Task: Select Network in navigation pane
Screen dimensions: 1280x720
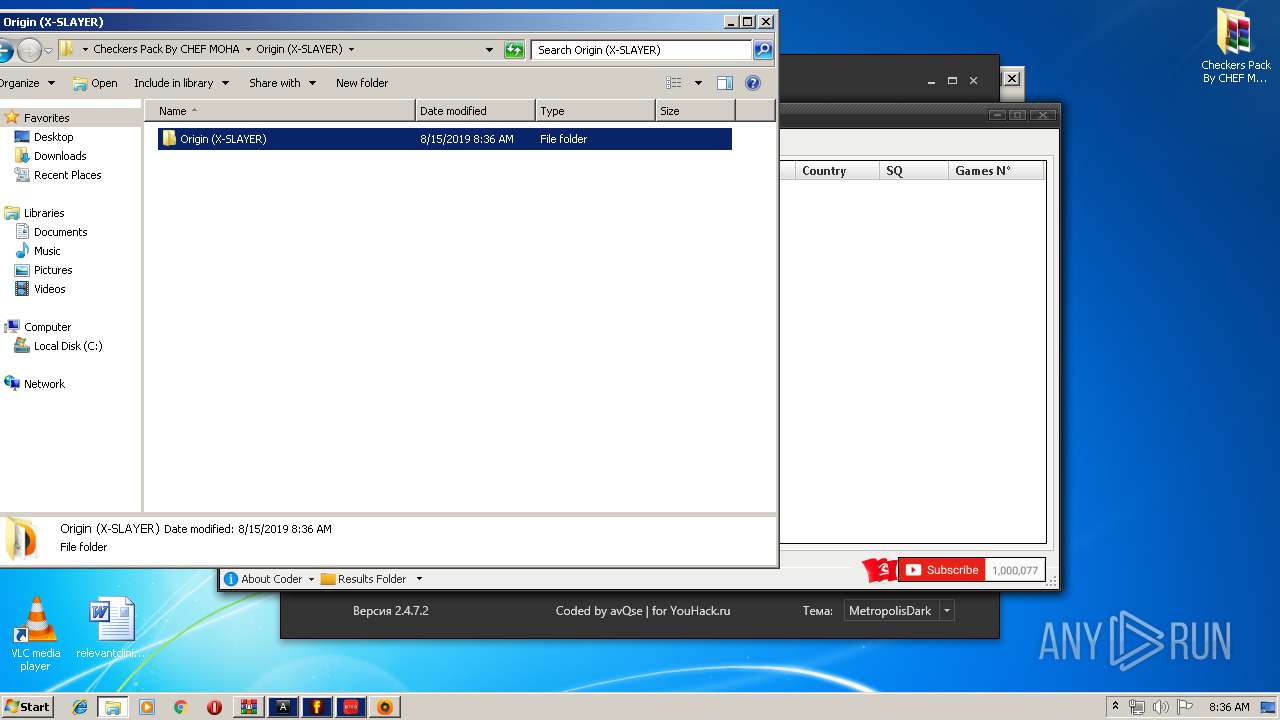Action: [x=44, y=384]
